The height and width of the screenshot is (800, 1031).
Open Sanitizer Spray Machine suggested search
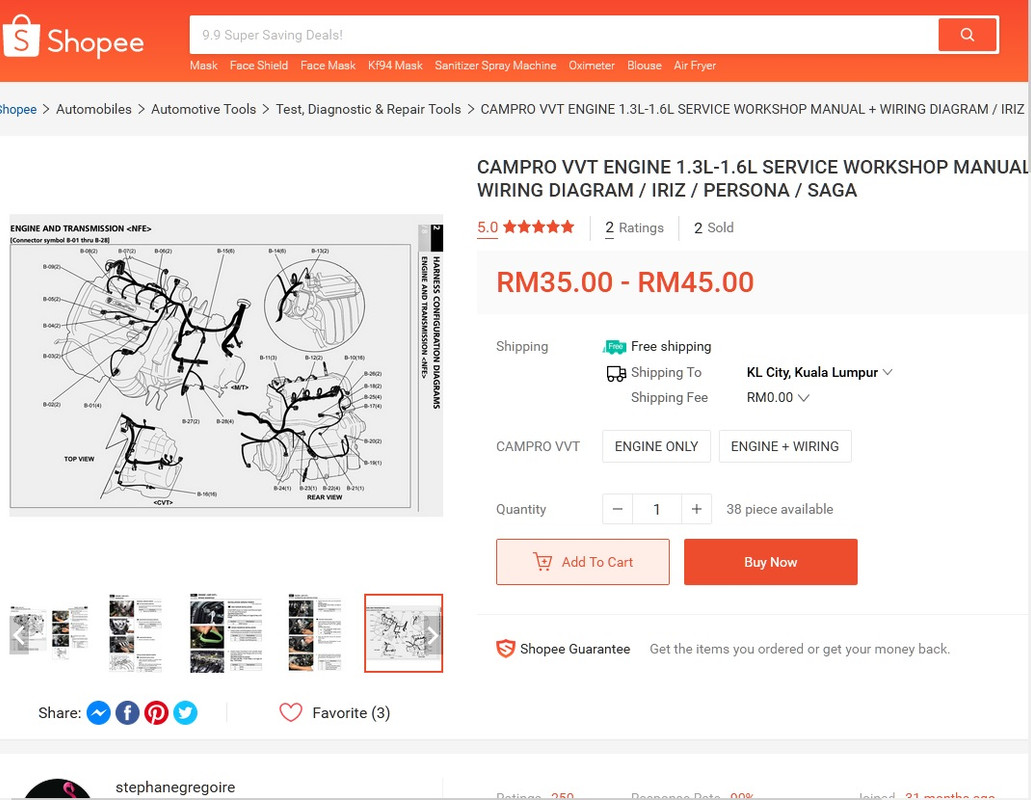pos(495,66)
